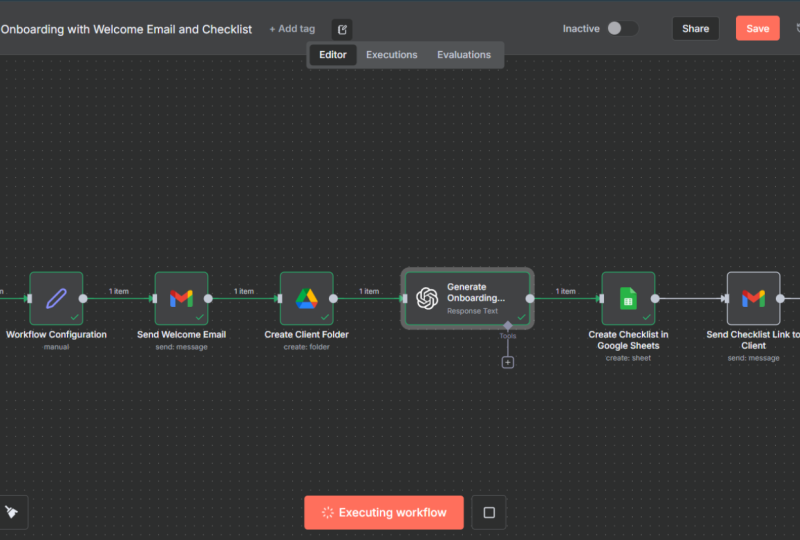The image size is (800, 540).
Task: Click the "Create Client Folder" node label
Action: pos(307,335)
